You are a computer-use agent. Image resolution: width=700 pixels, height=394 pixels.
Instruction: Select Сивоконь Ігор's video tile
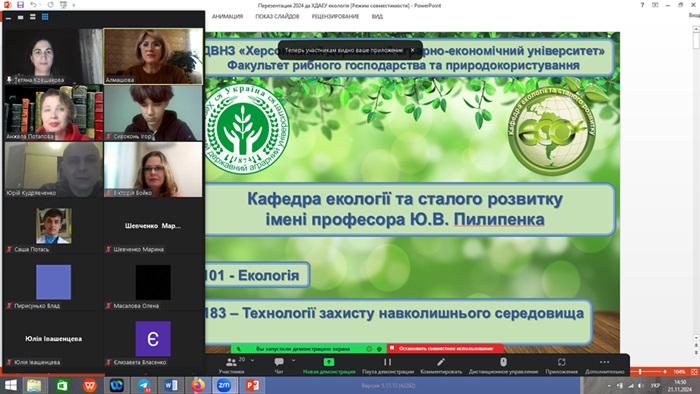(x=153, y=113)
